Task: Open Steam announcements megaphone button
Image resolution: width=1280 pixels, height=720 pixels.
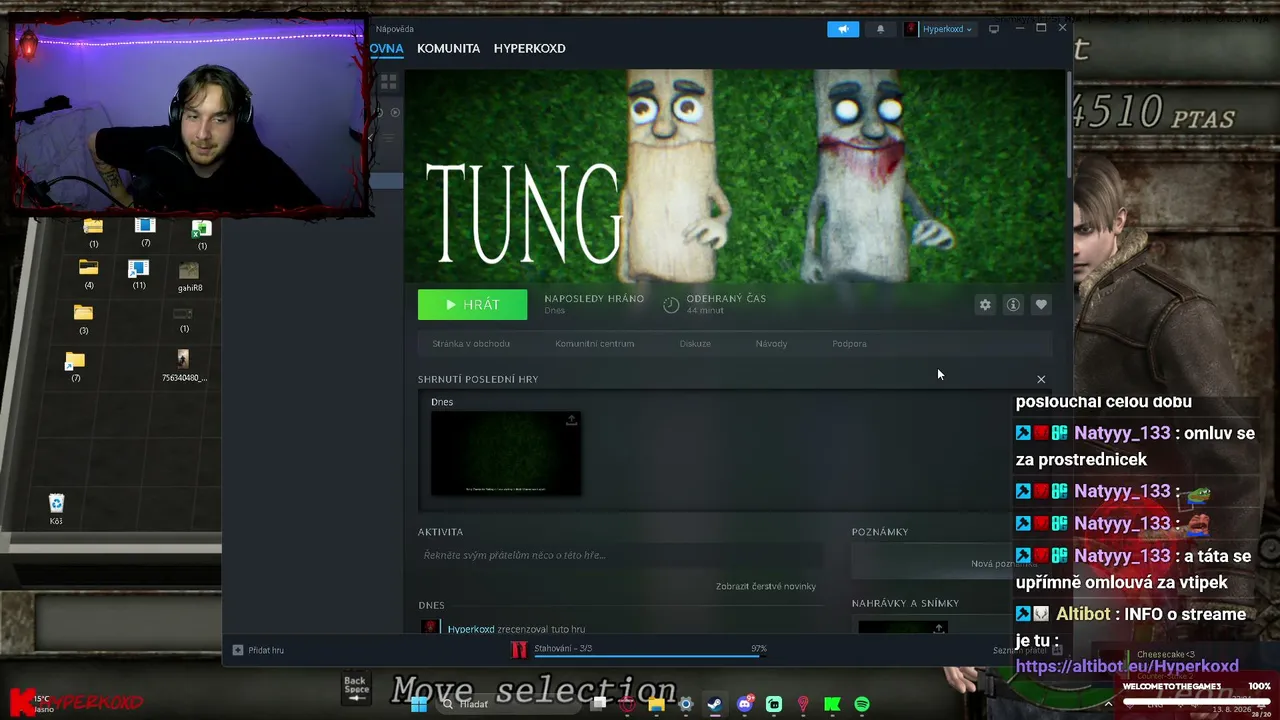Action: (x=843, y=29)
